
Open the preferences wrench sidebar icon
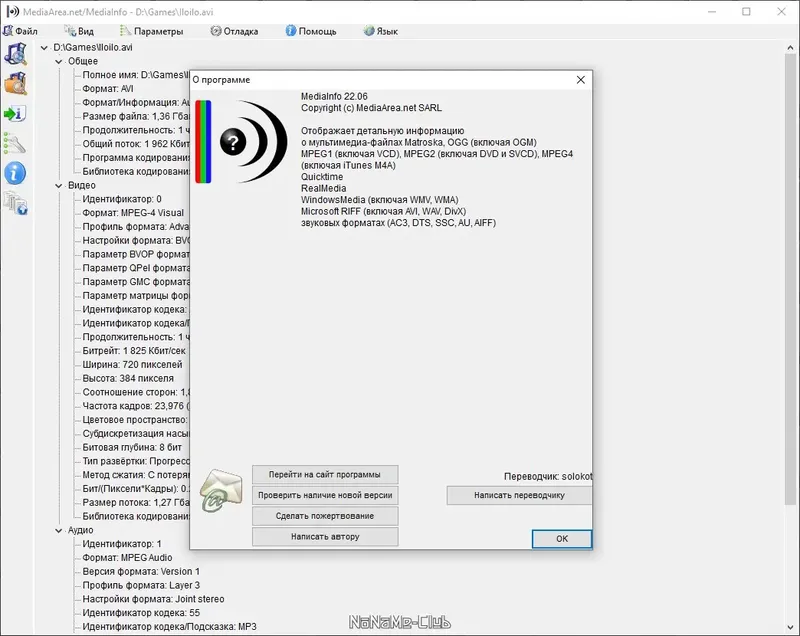point(15,143)
